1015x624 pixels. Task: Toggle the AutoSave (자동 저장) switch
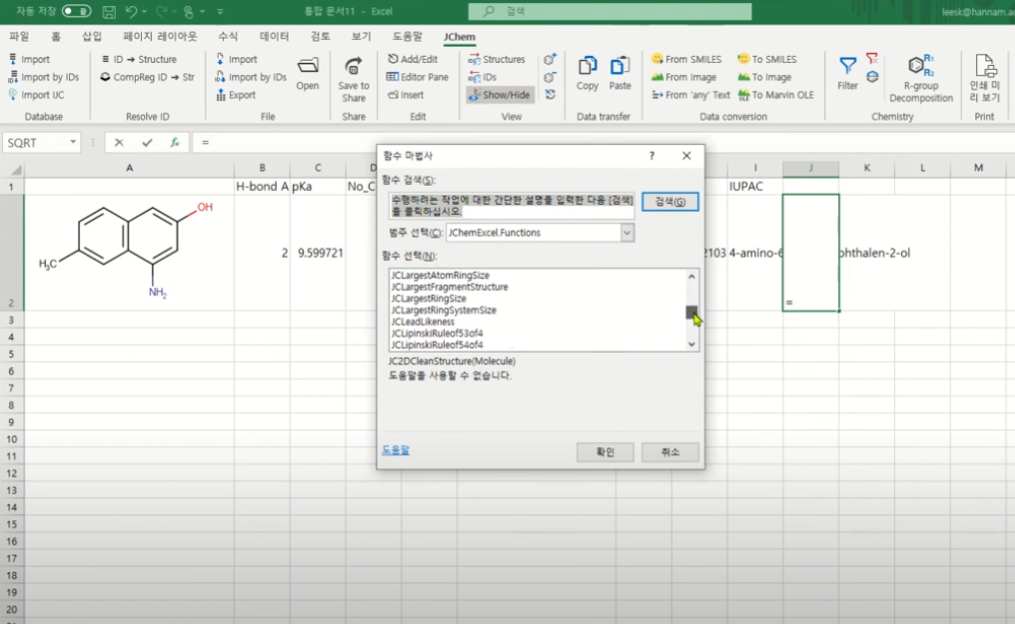pyautogui.click(x=76, y=12)
